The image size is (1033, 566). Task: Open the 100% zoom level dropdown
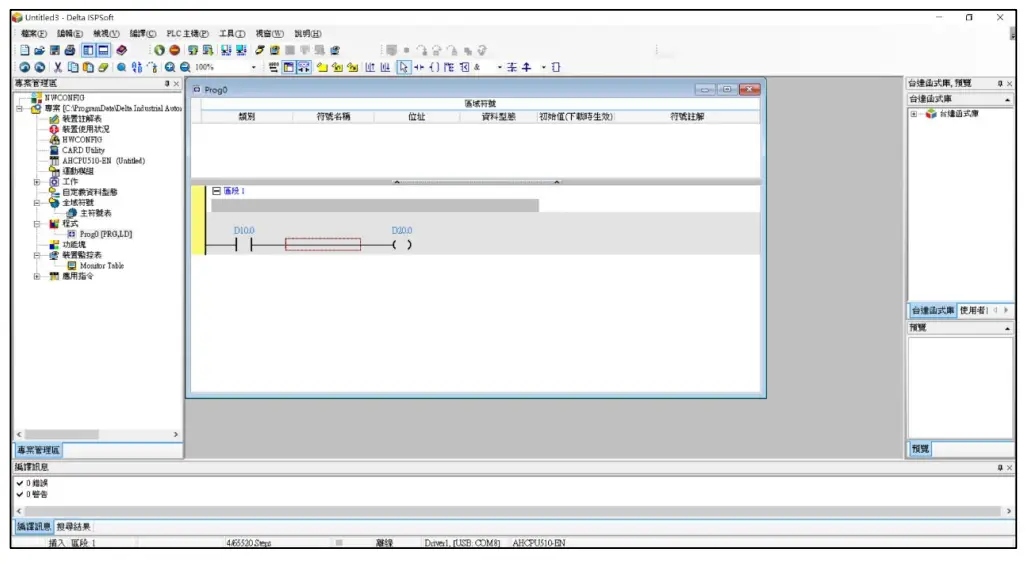click(x=253, y=67)
